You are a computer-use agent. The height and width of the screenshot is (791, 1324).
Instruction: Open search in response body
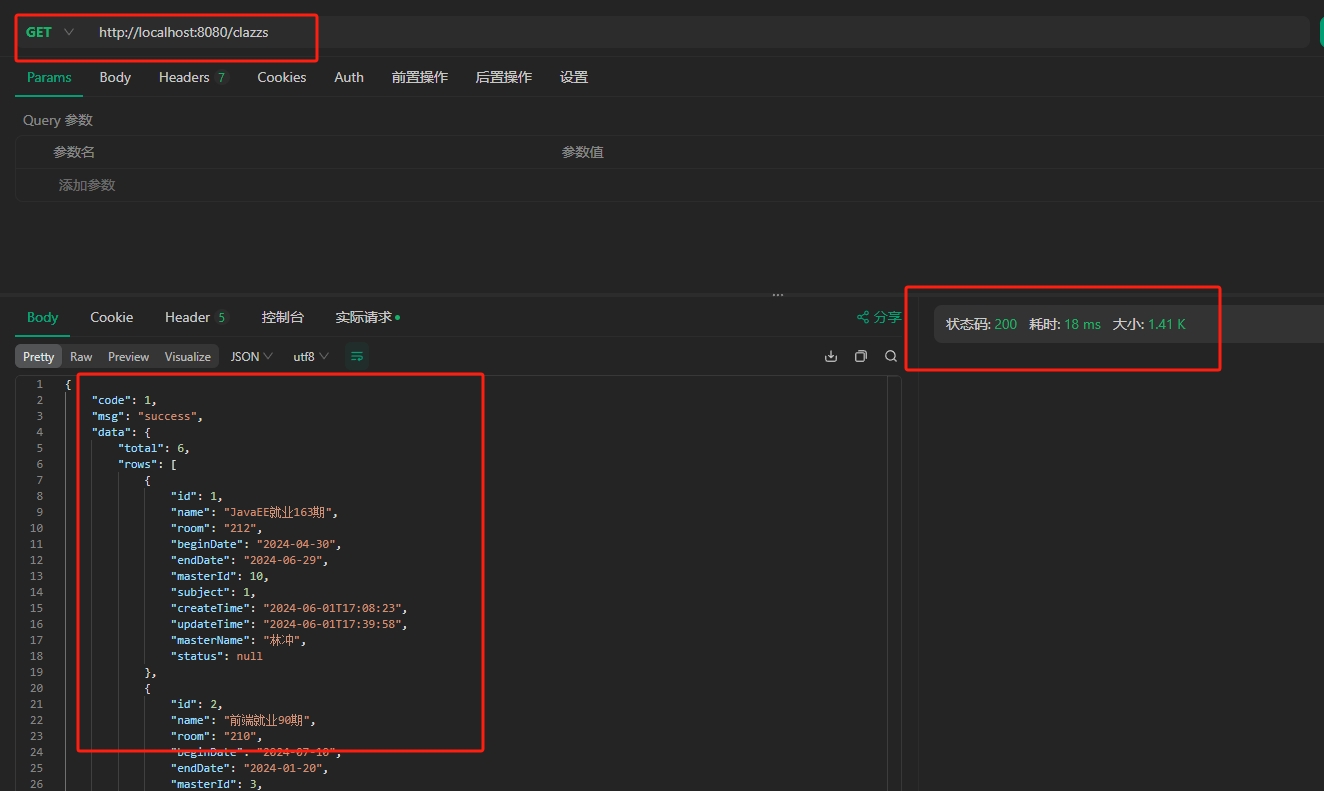(890, 356)
